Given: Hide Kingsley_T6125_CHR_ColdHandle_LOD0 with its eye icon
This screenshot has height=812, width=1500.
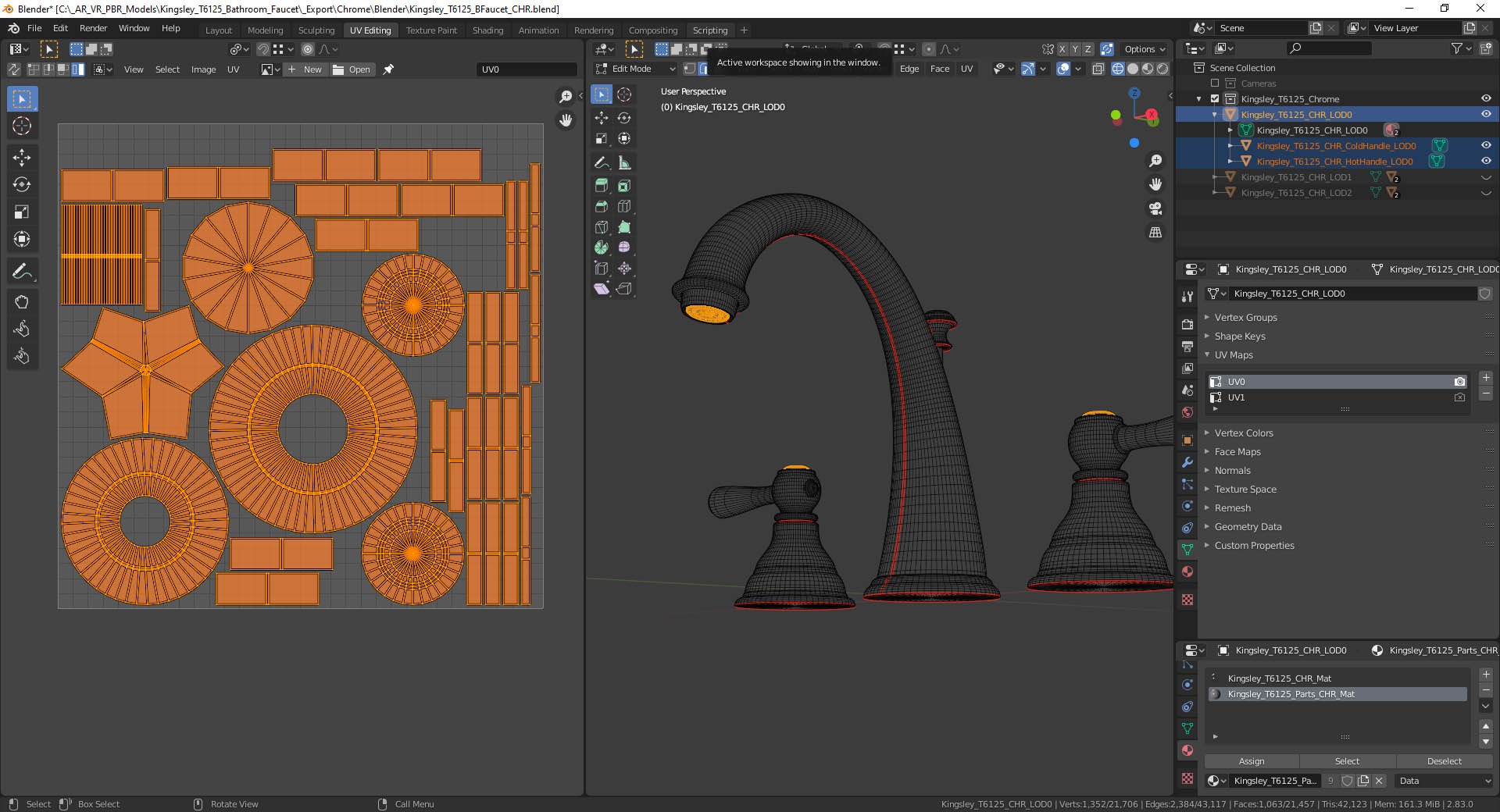Looking at the screenshot, I should [x=1485, y=146].
